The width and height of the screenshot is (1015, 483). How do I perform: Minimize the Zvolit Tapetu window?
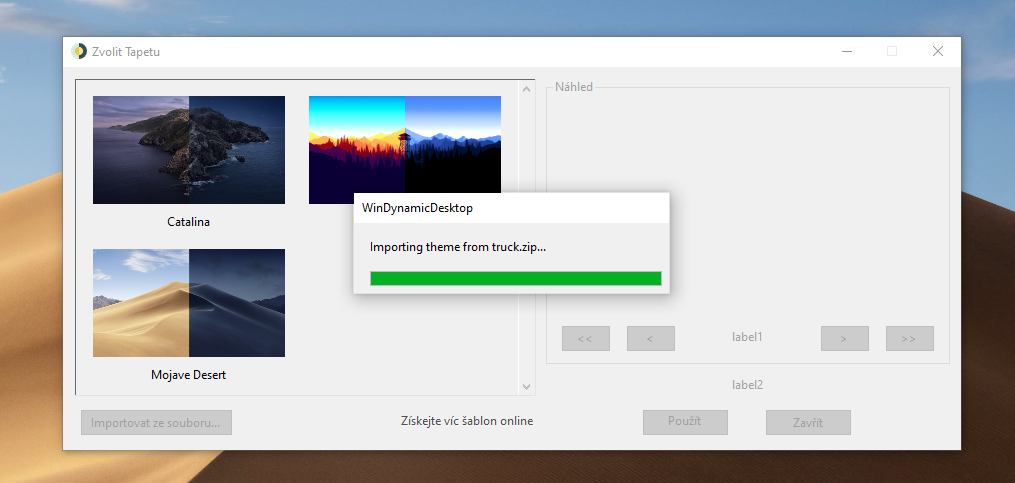846,51
